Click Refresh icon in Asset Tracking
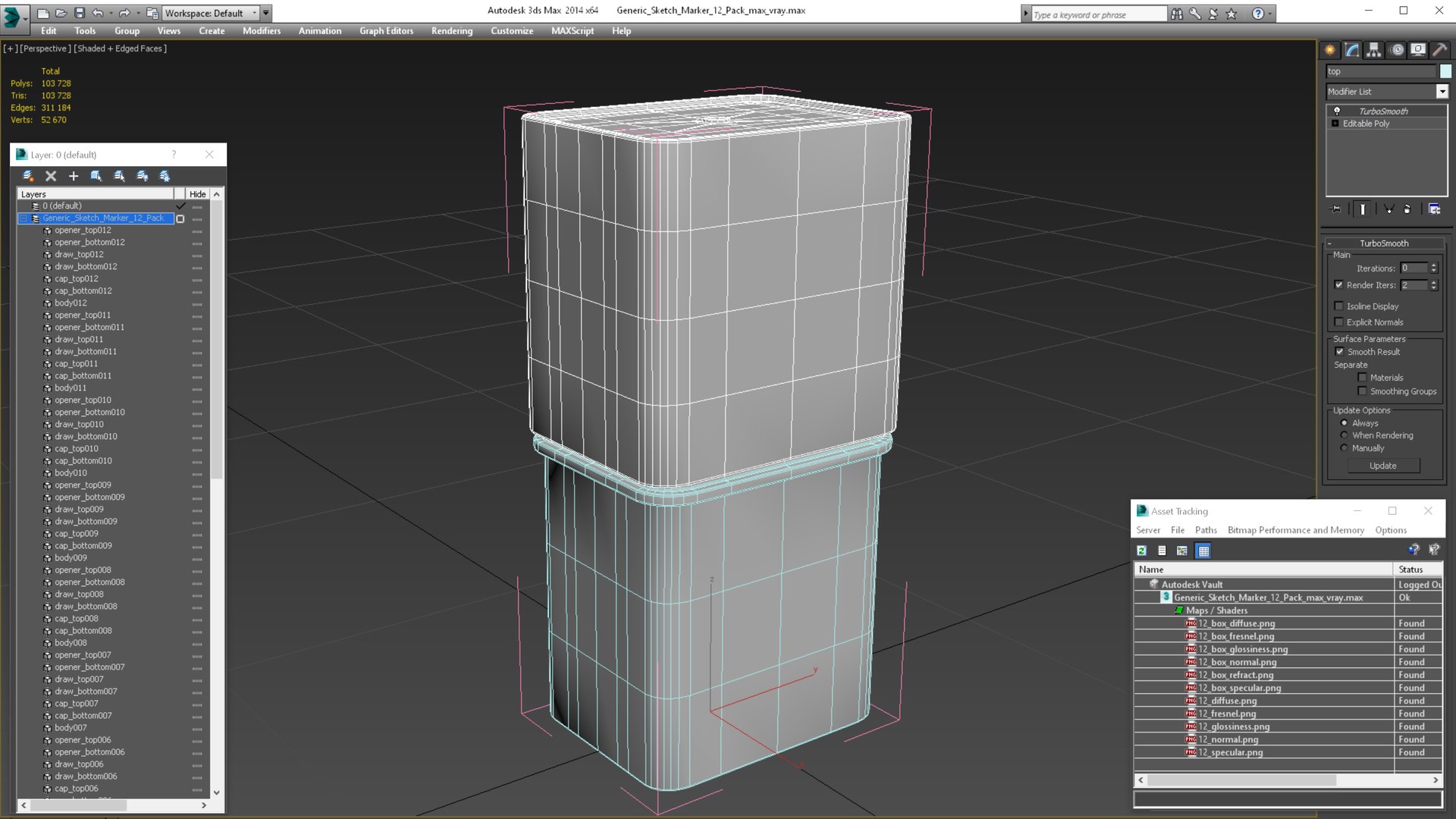This screenshot has width=1456, height=819. tap(1141, 551)
